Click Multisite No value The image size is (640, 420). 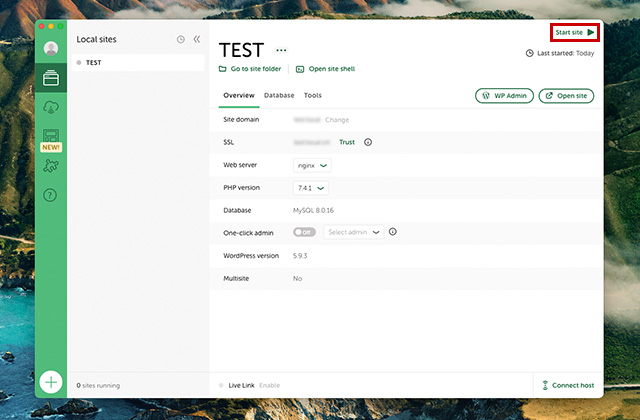298,279
